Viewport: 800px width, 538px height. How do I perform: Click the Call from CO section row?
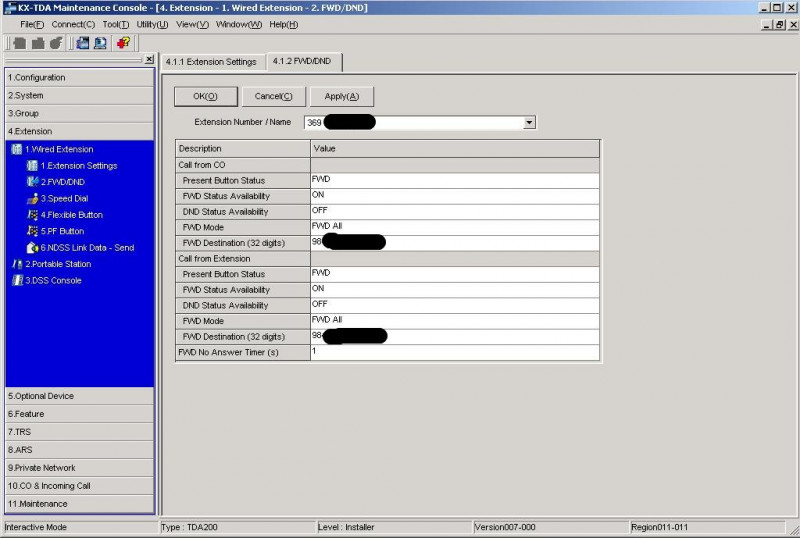pos(387,165)
